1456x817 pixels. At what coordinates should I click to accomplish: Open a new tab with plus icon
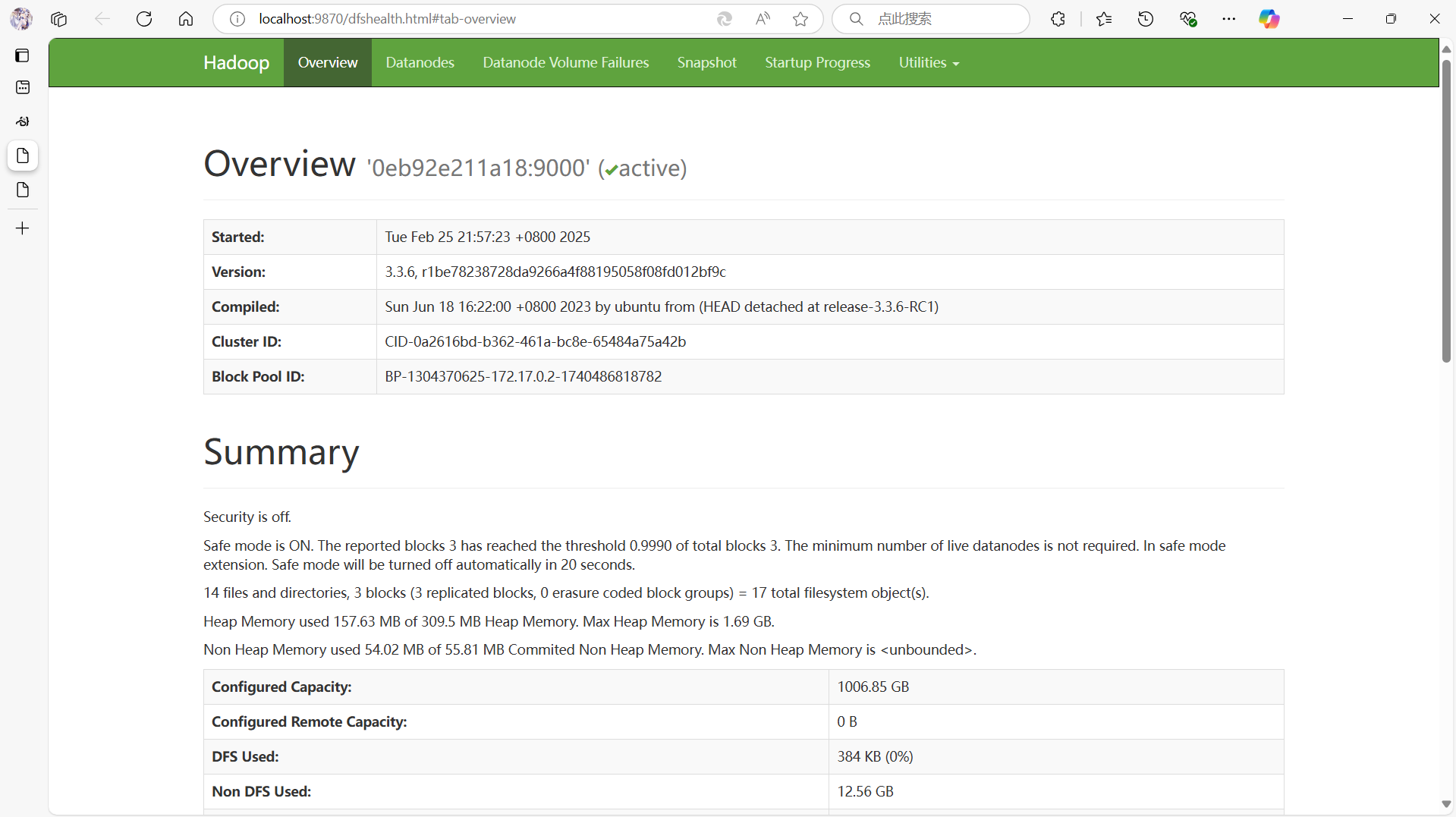click(23, 228)
